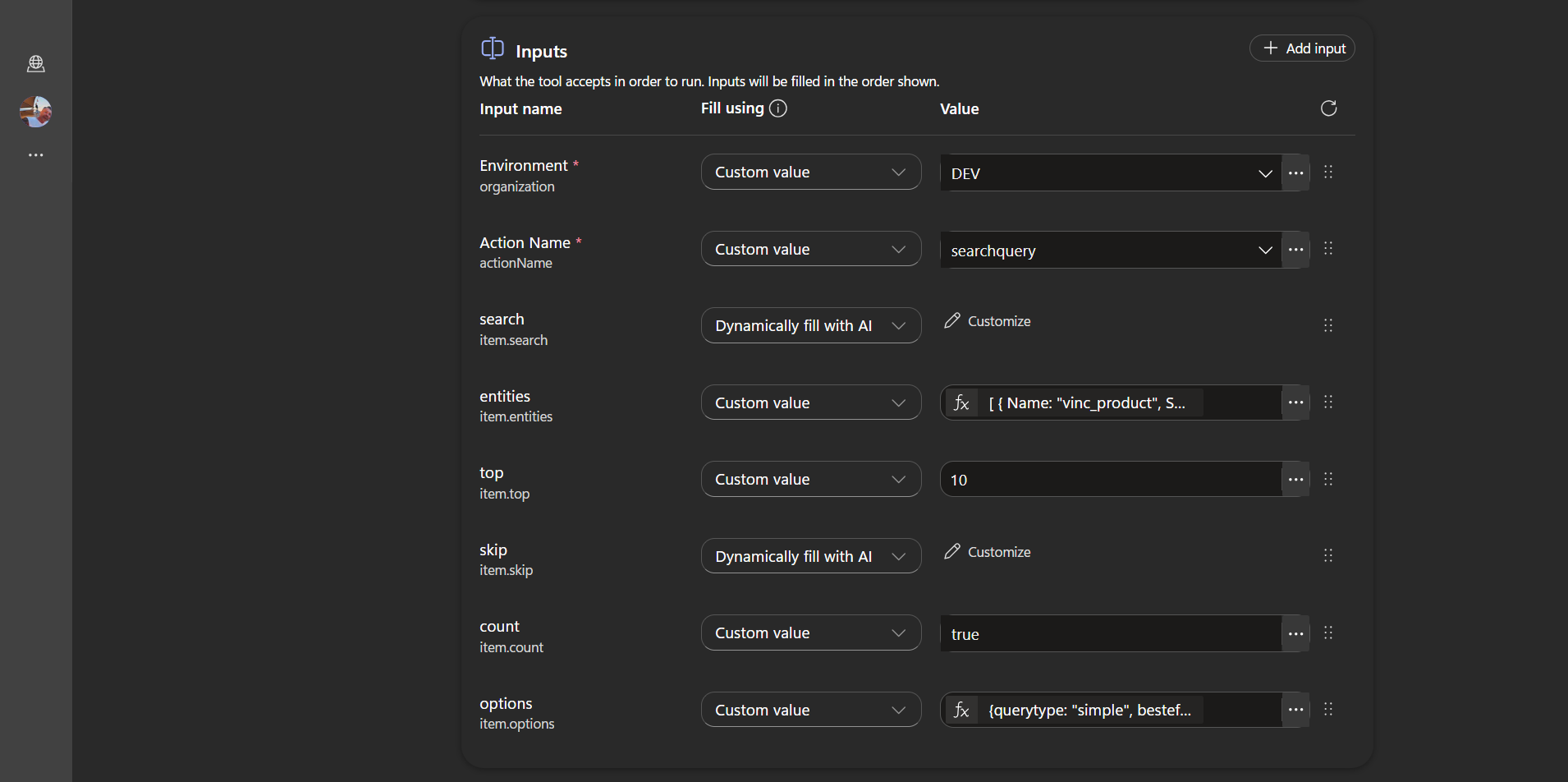Open the Fill using dropdown for skip
Screen dimensions: 1568x782
(x=811, y=556)
